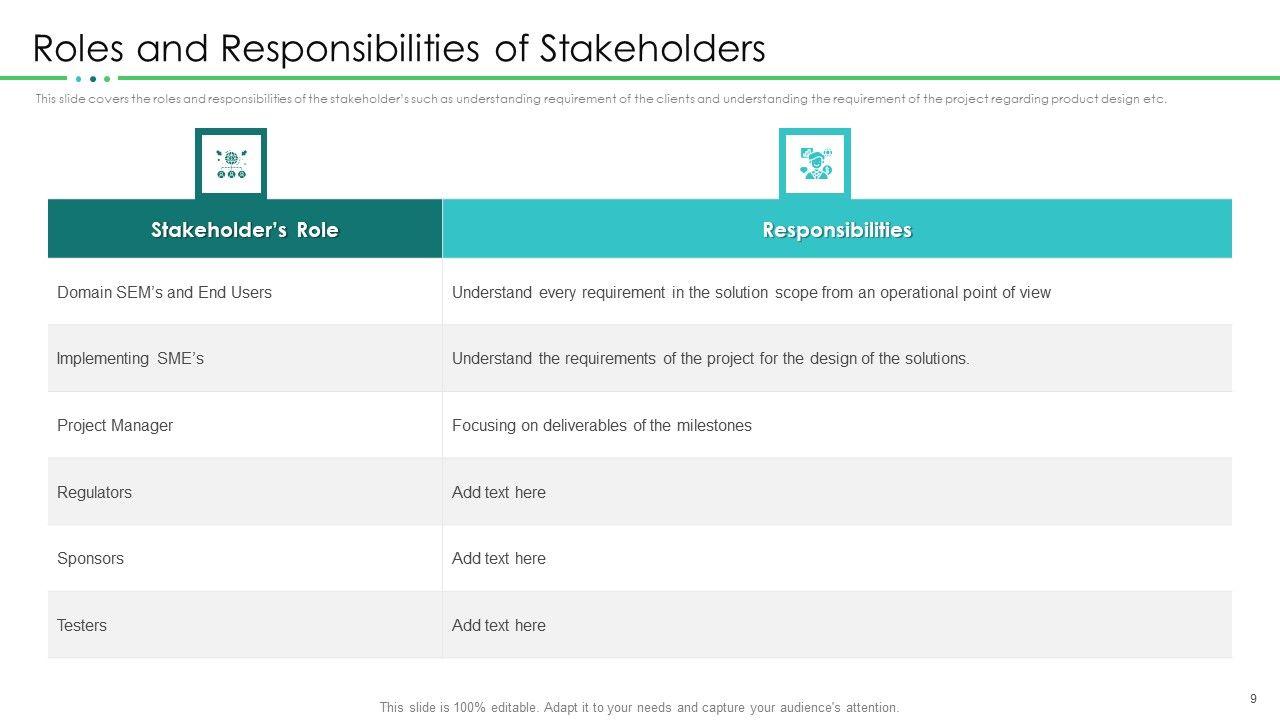Select the Responsibilities column header
The width and height of the screenshot is (1280, 720).
tap(837, 230)
